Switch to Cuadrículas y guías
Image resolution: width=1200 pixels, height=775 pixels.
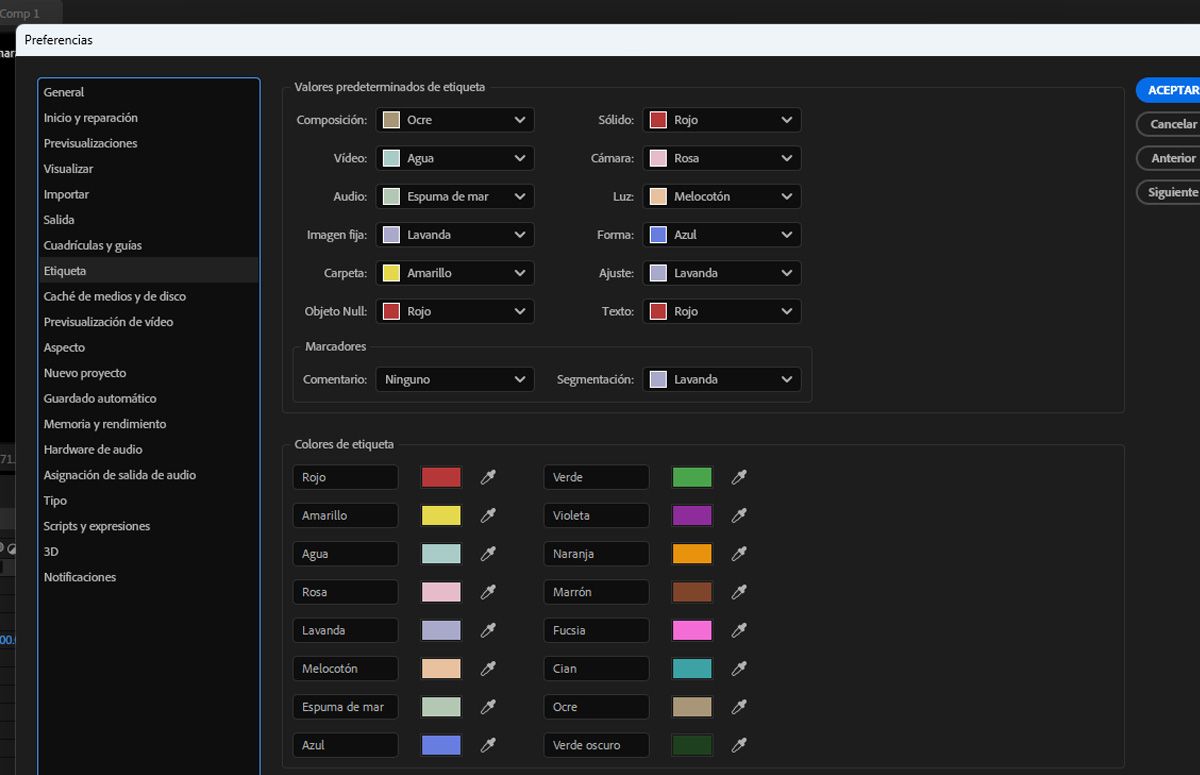click(x=149, y=245)
